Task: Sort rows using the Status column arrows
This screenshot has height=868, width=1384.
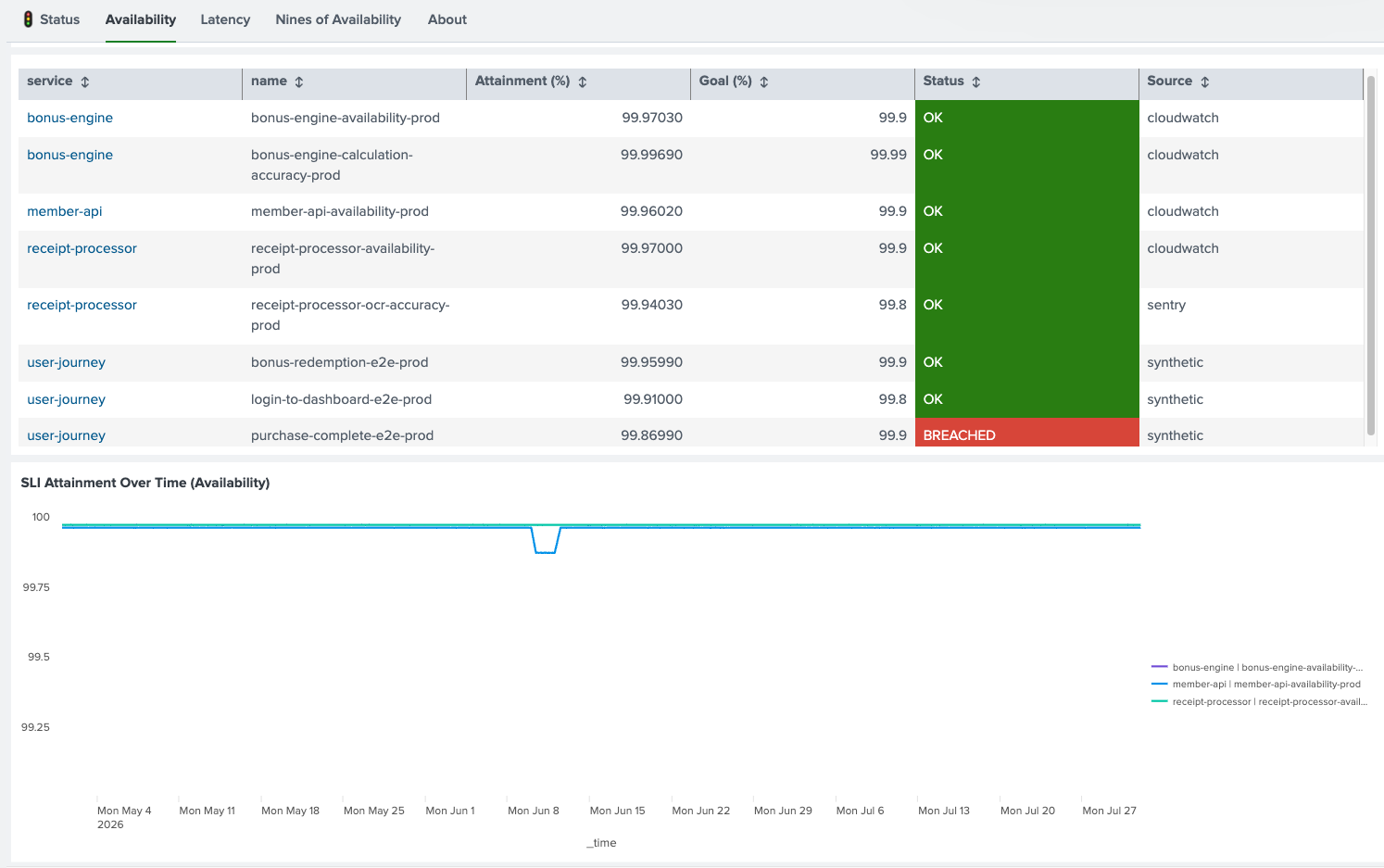Action: point(976,82)
